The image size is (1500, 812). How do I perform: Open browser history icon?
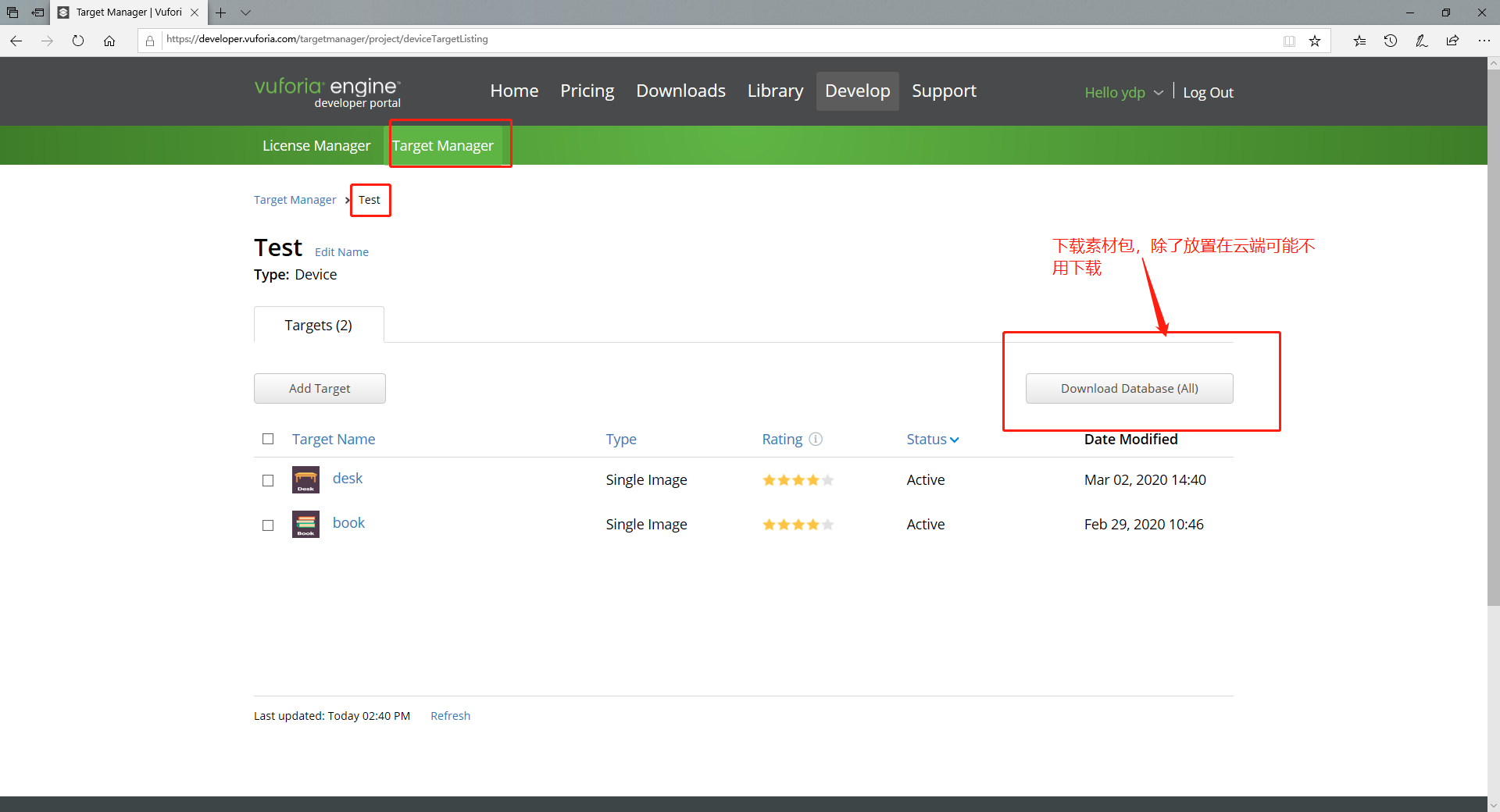pos(1391,41)
